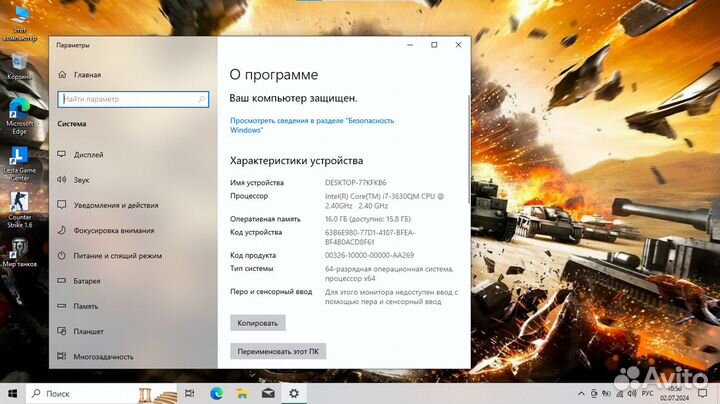Click the Копировать button

click(258, 323)
